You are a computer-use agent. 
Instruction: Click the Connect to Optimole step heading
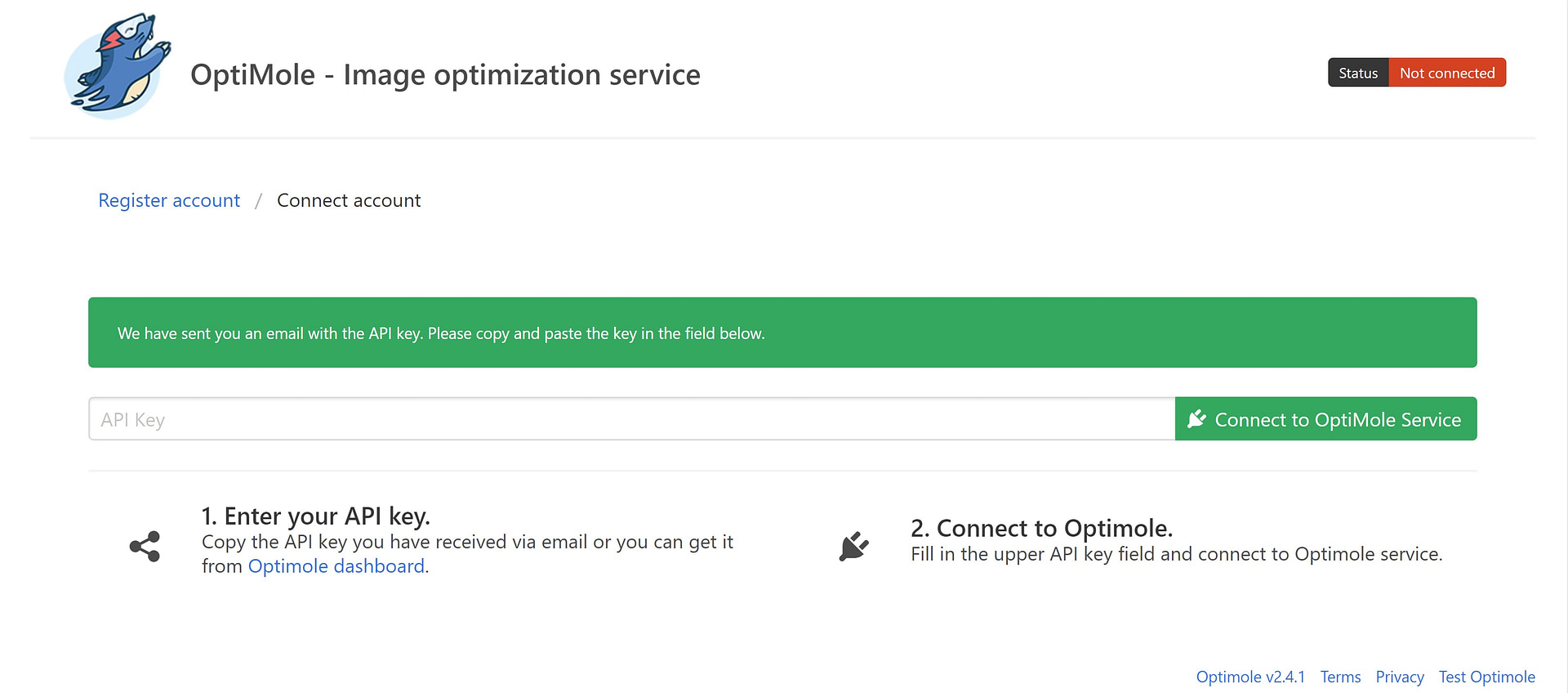pyautogui.click(x=1041, y=528)
